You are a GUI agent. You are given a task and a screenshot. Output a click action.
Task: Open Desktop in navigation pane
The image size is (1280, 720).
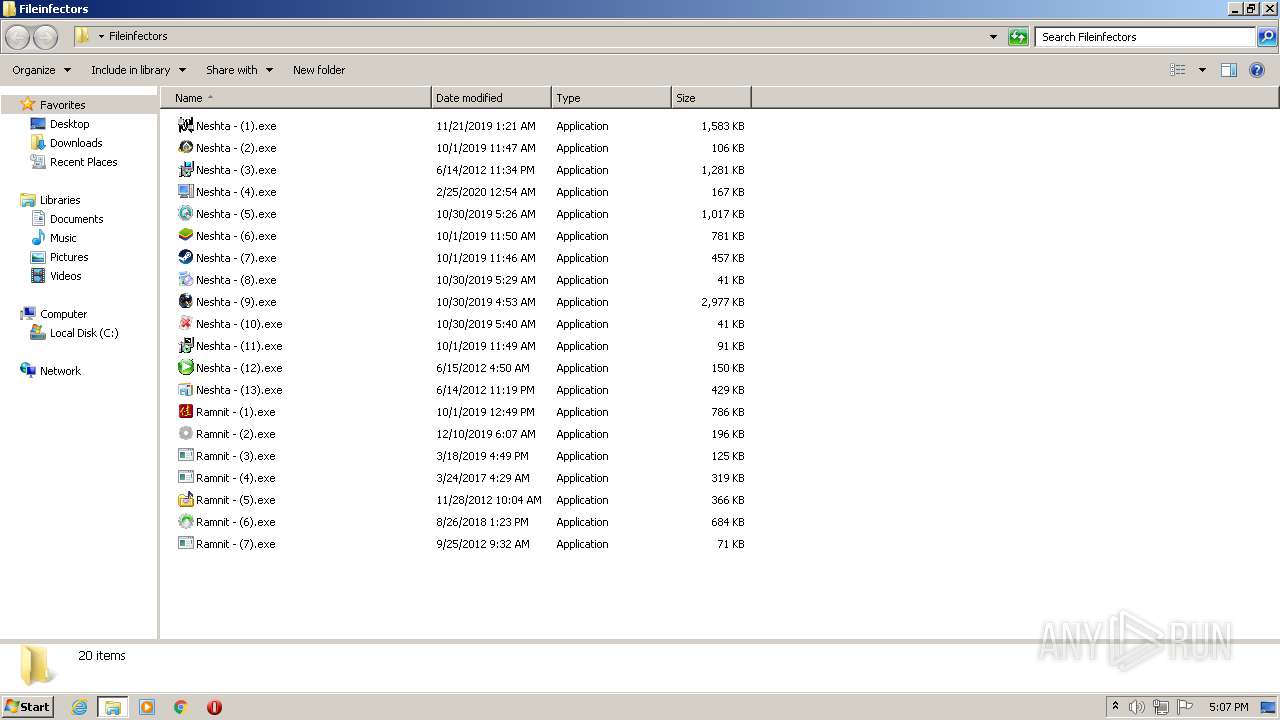click(x=69, y=124)
